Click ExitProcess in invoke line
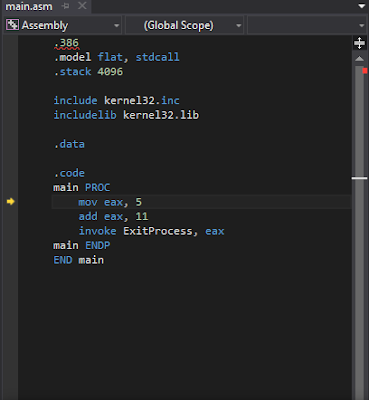The width and height of the screenshot is (369, 400). click(158, 231)
